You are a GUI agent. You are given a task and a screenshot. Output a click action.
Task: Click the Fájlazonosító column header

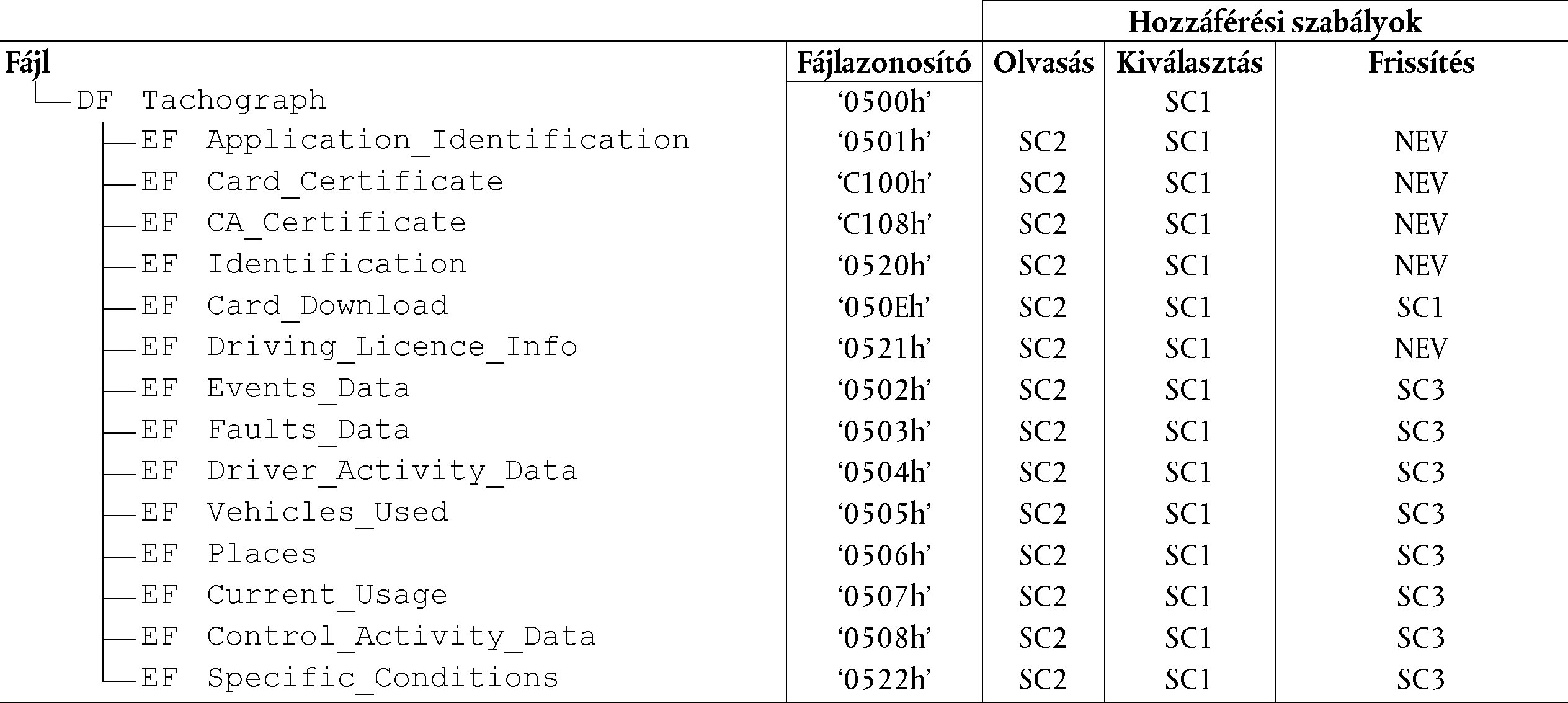point(884,63)
